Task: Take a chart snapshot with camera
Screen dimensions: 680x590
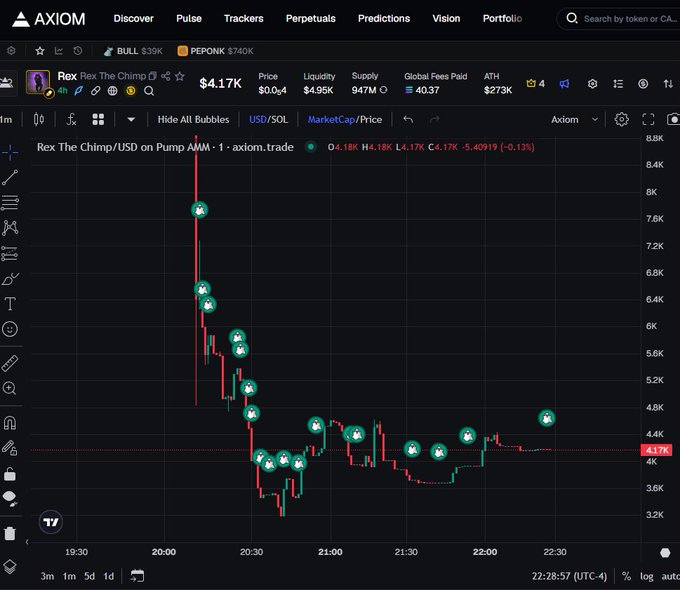Action: click(673, 119)
